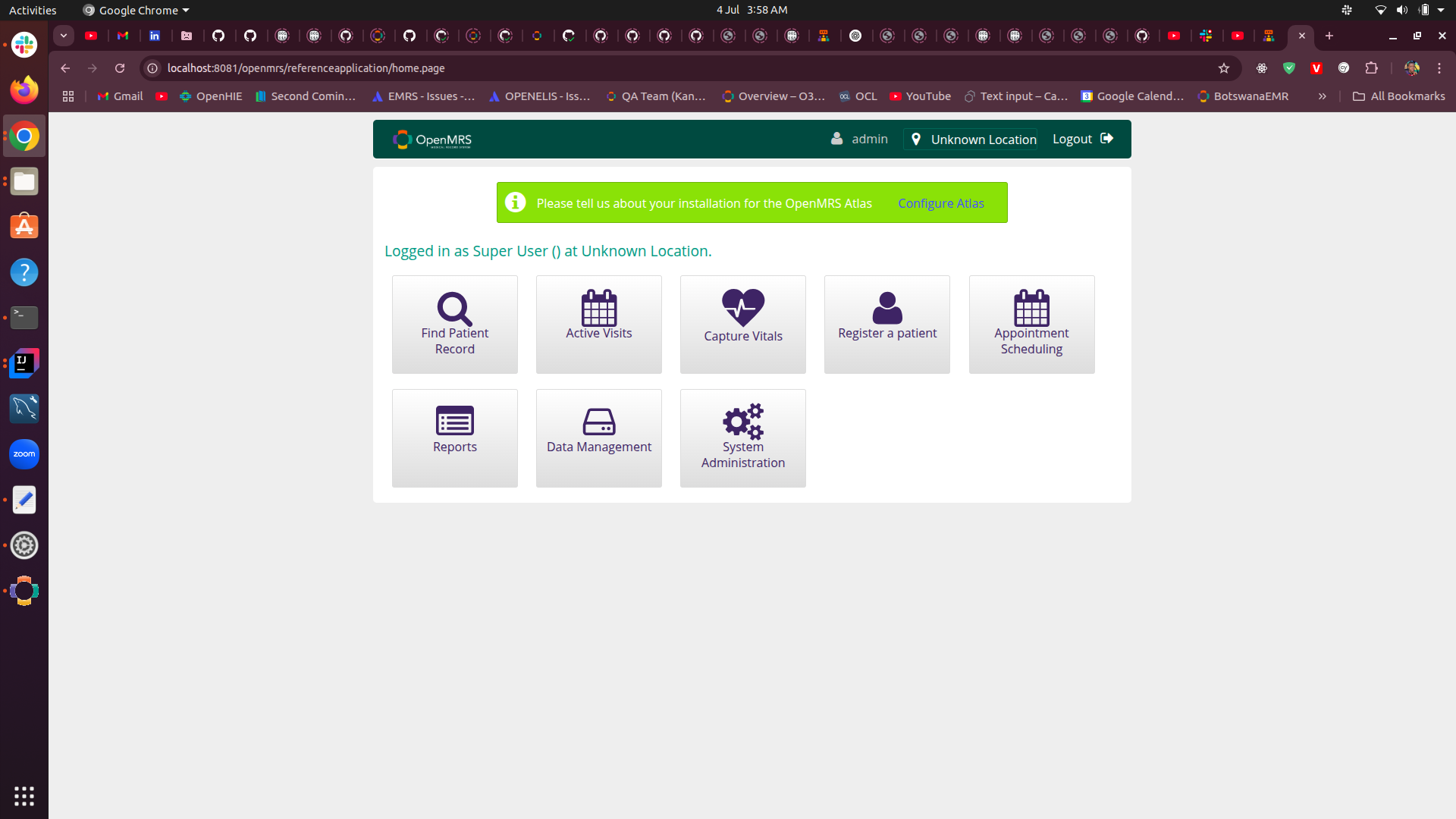The image size is (1456, 819).
Task: Close the active browser tab
Action: (1301, 36)
